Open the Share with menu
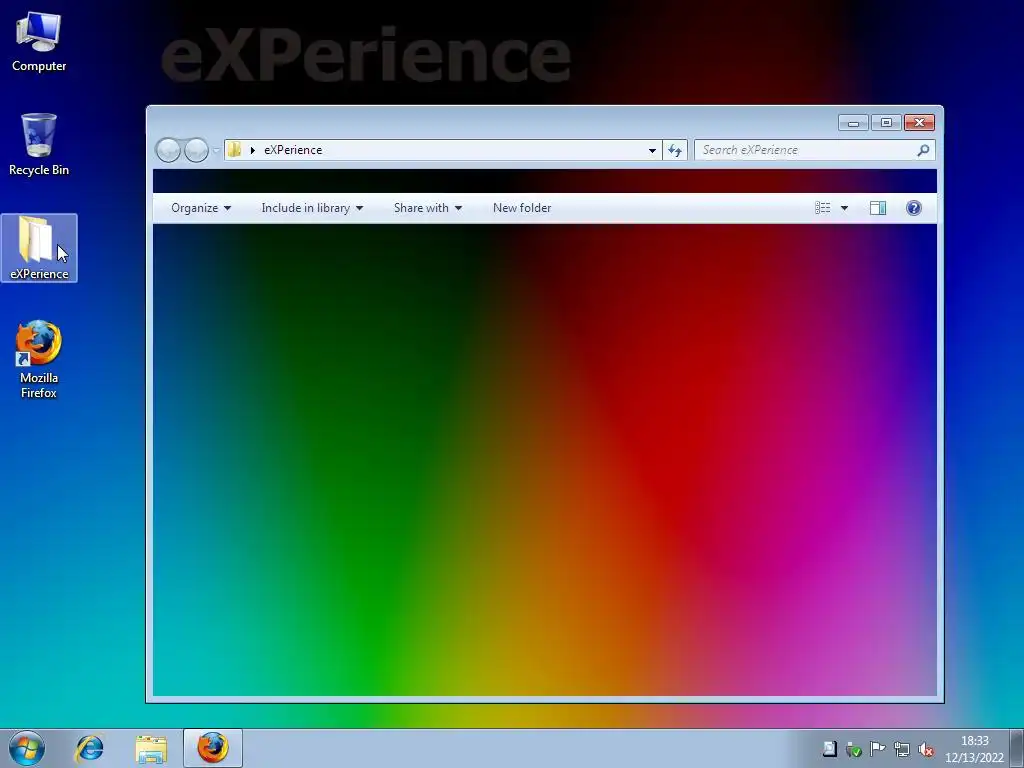The width and height of the screenshot is (1024, 768). (x=428, y=208)
